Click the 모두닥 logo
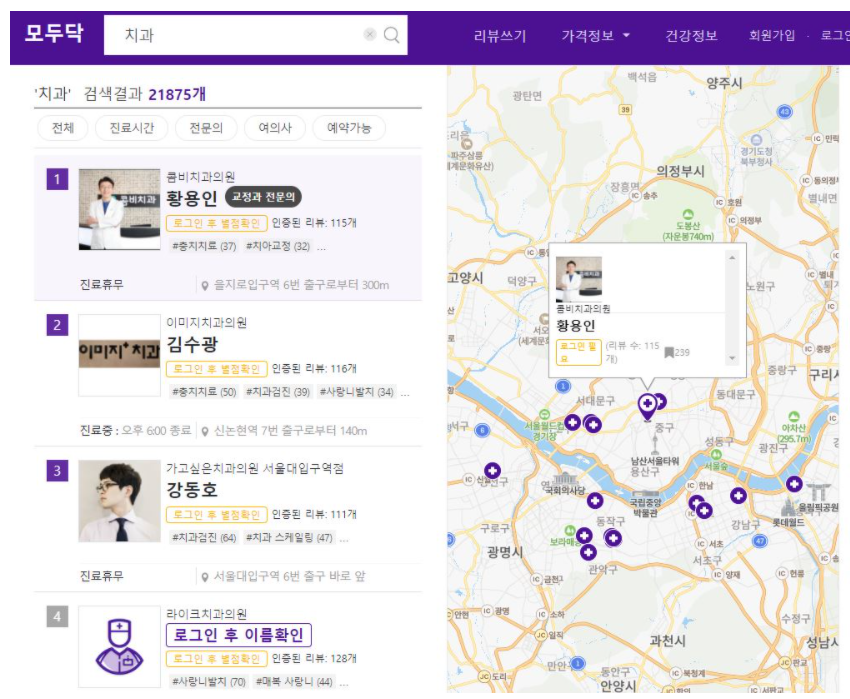 click(54, 34)
